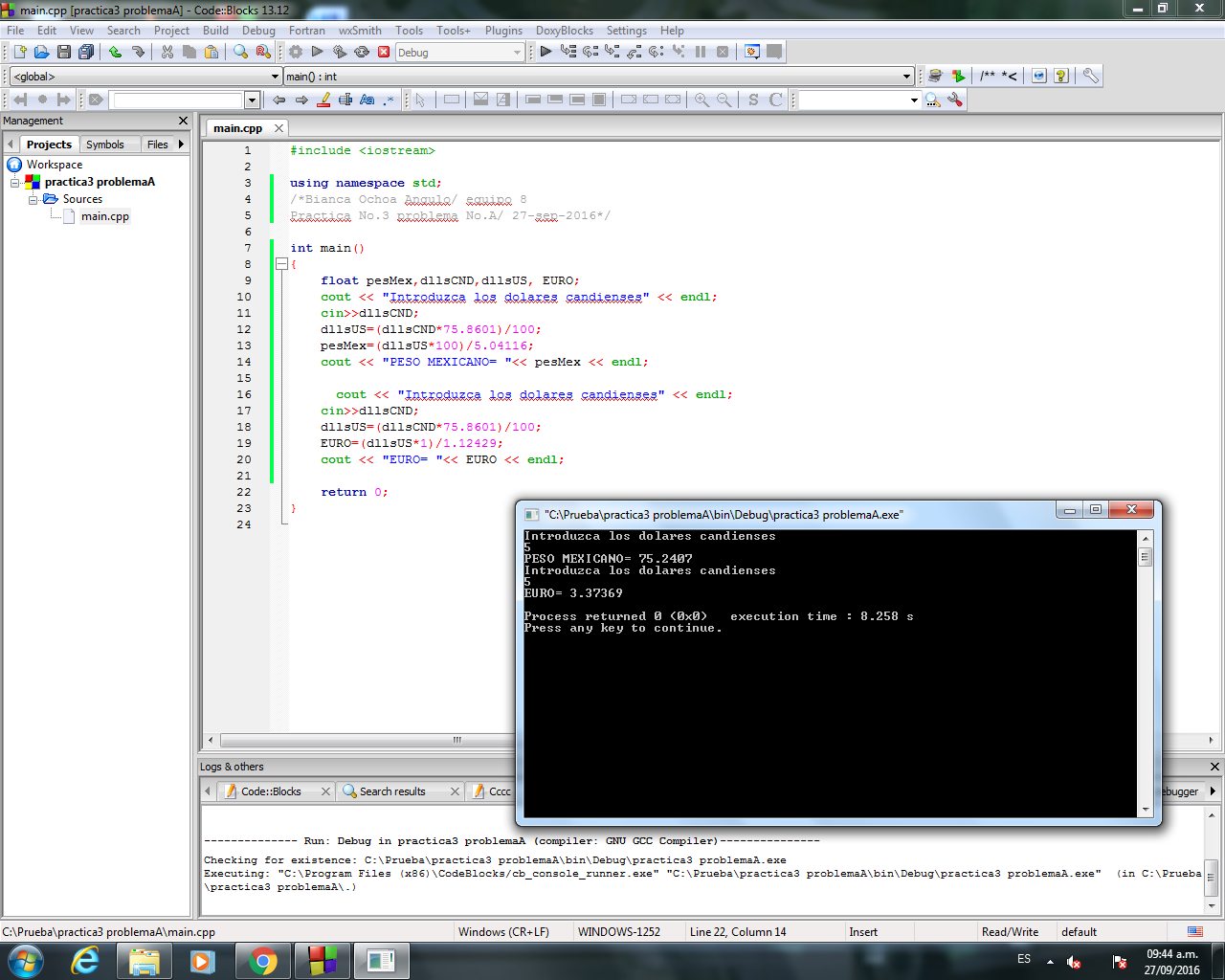Viewport: 1225px width, 980px height.
Task: Click the debugger Step into icon
Action: tap(612, 52)
